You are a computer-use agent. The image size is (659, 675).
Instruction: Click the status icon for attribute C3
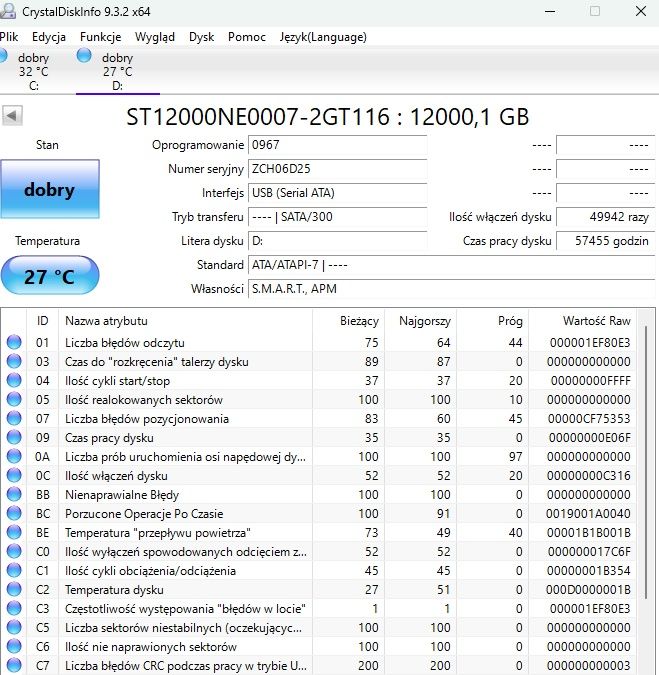[14, 608]
